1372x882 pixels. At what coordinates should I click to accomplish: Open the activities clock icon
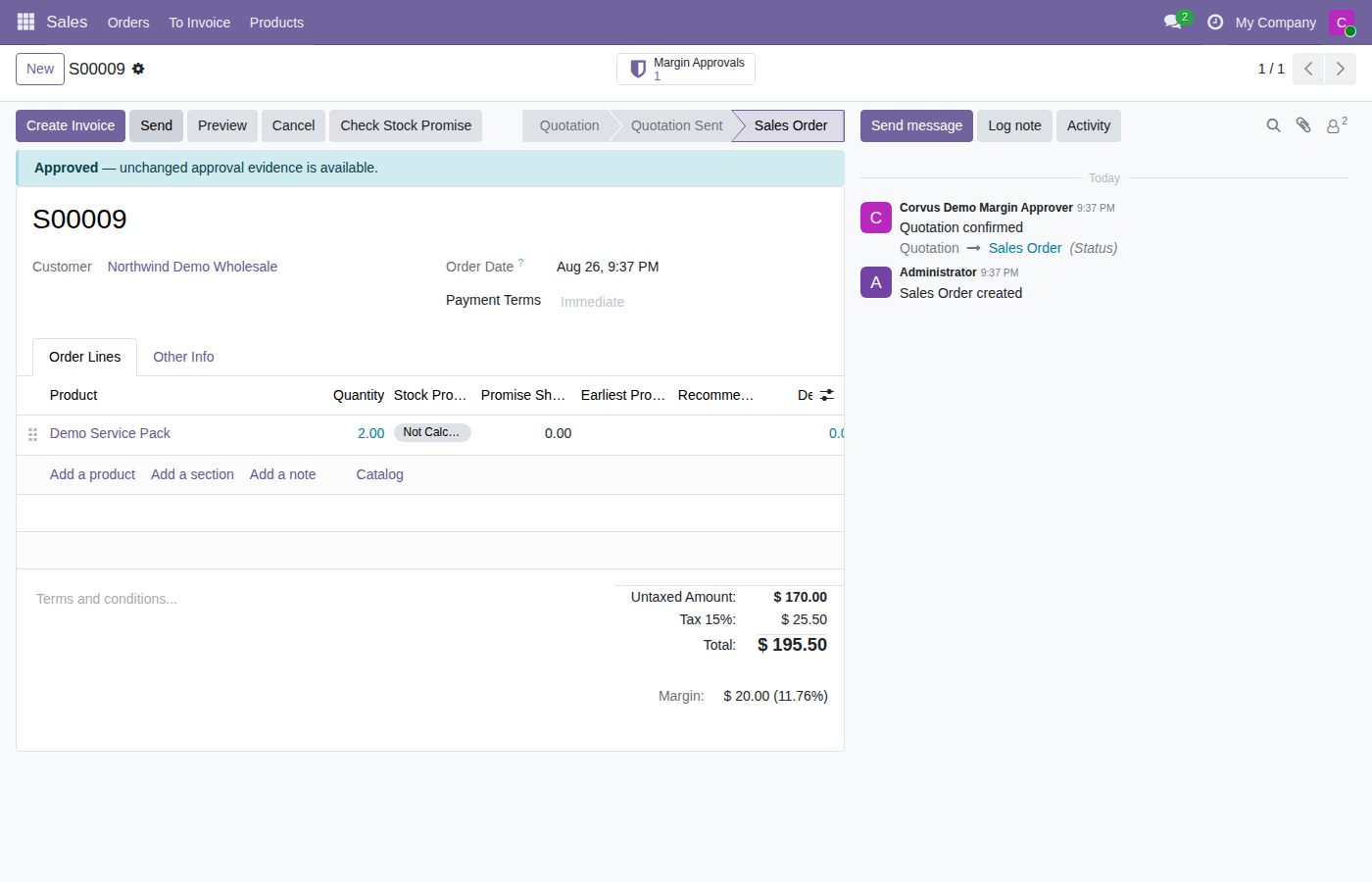click(1215, 22)
